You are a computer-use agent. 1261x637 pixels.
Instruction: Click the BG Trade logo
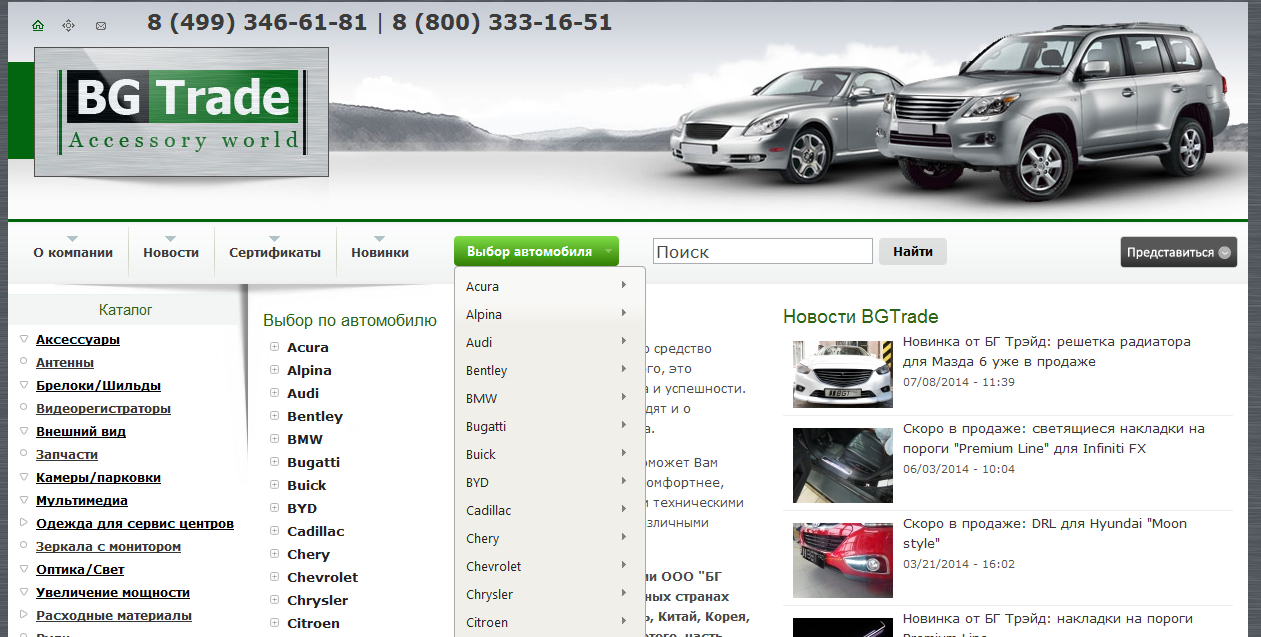point(181,112)
